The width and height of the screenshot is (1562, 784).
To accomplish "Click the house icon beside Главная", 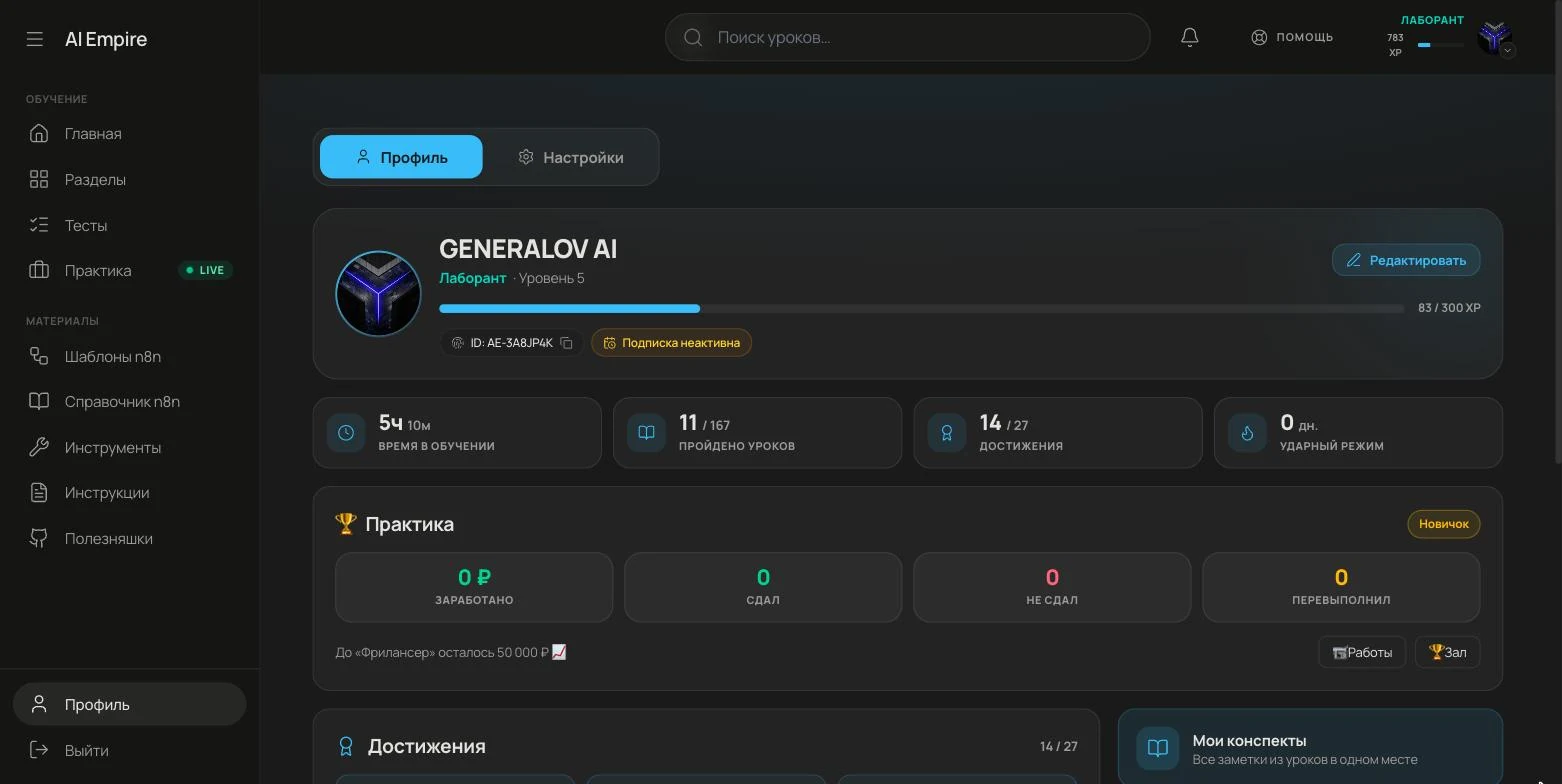I will [x=39, y=133].
